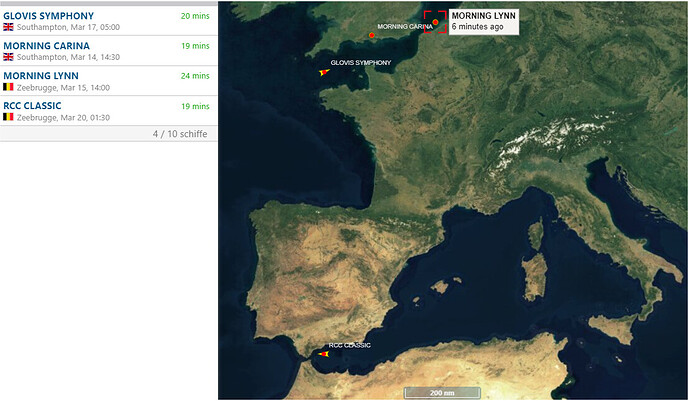
Task: Click 'Southampton, Mar 14, 14:30' destination text
Action: coord(68,57)
